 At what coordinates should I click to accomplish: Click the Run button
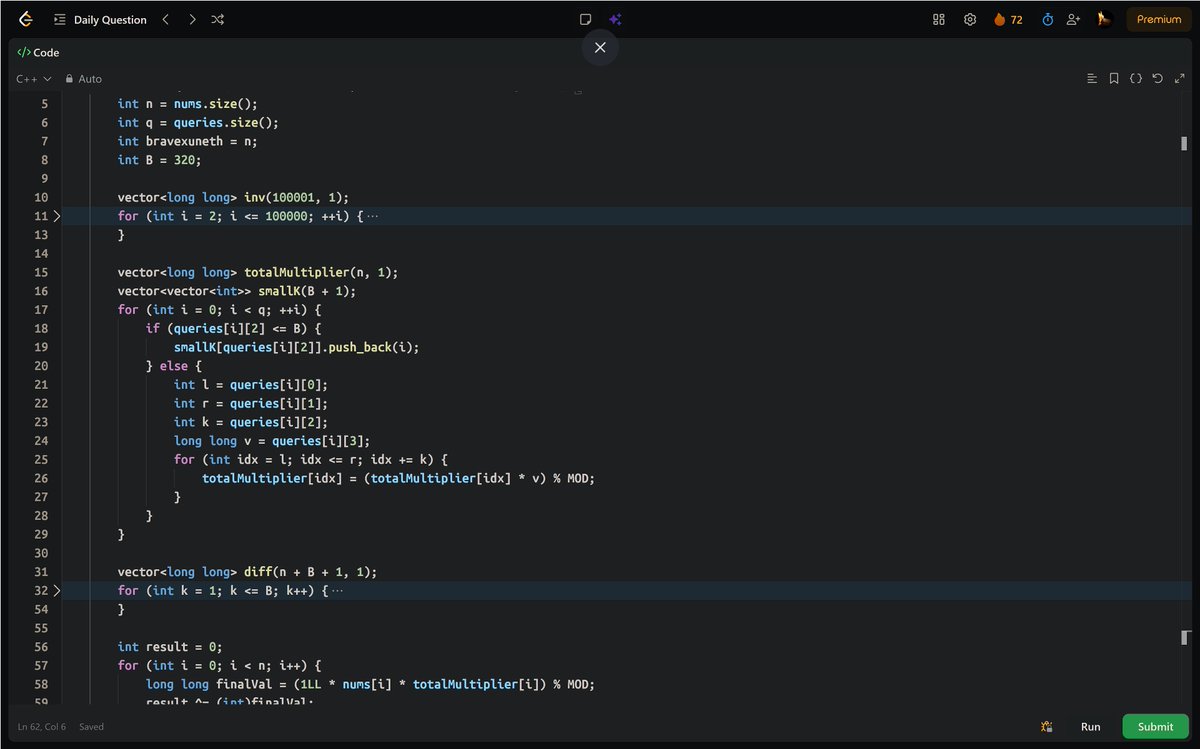pyautogui.click(x=1090, y=727)
